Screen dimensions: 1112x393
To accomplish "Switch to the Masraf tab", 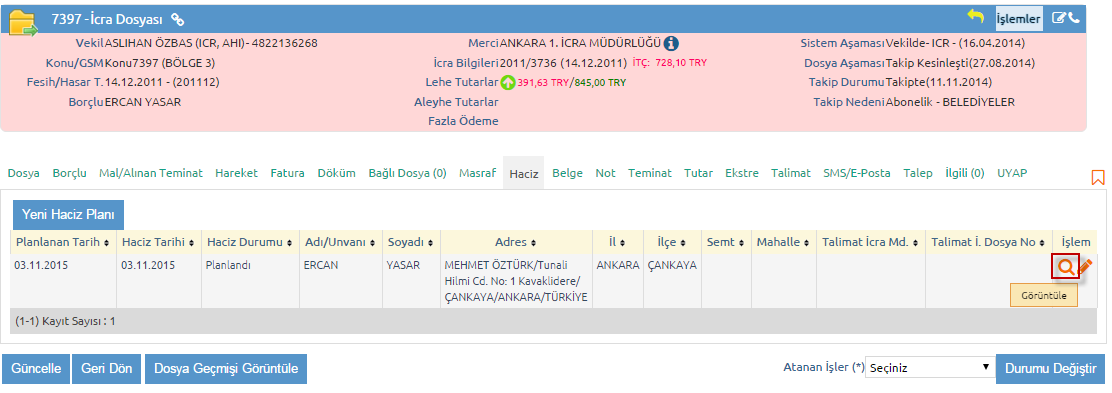I will pos(477,173).
